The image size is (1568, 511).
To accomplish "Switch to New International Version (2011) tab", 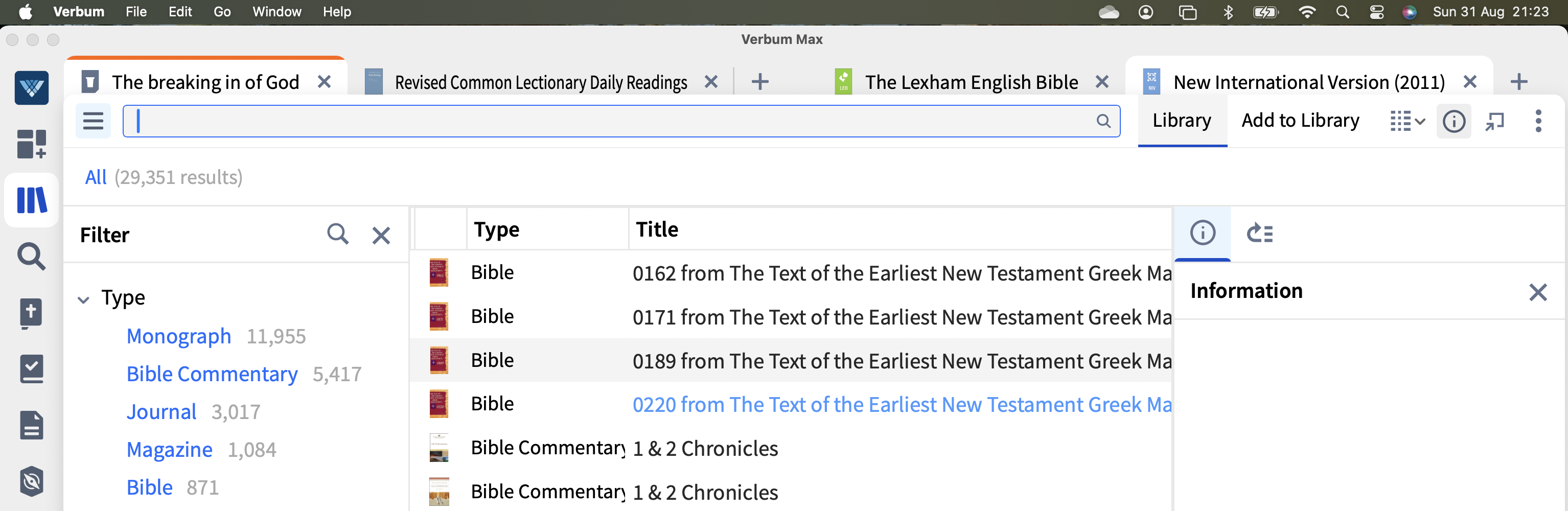I will [x=1309, y=82].
